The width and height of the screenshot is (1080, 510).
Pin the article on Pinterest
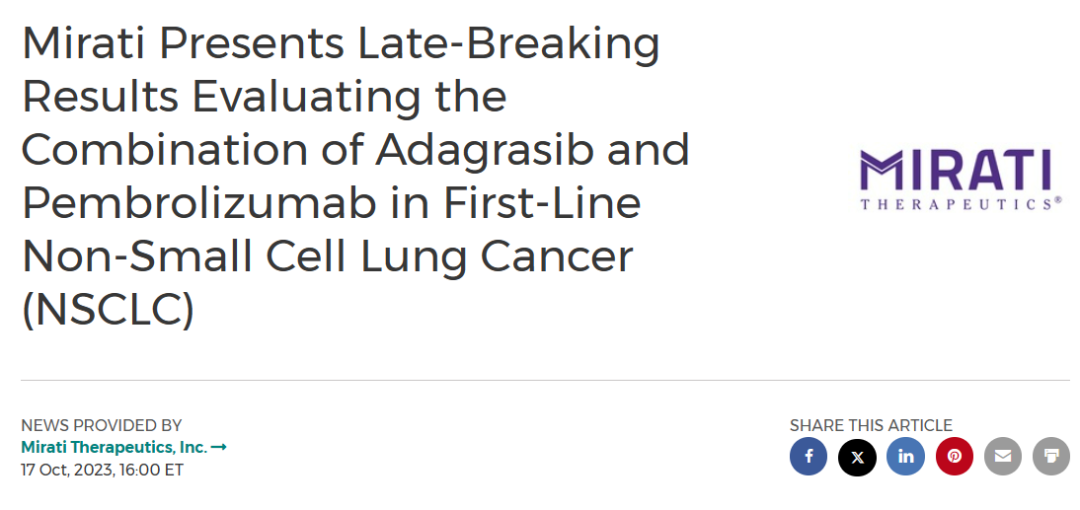pos(954,457)
